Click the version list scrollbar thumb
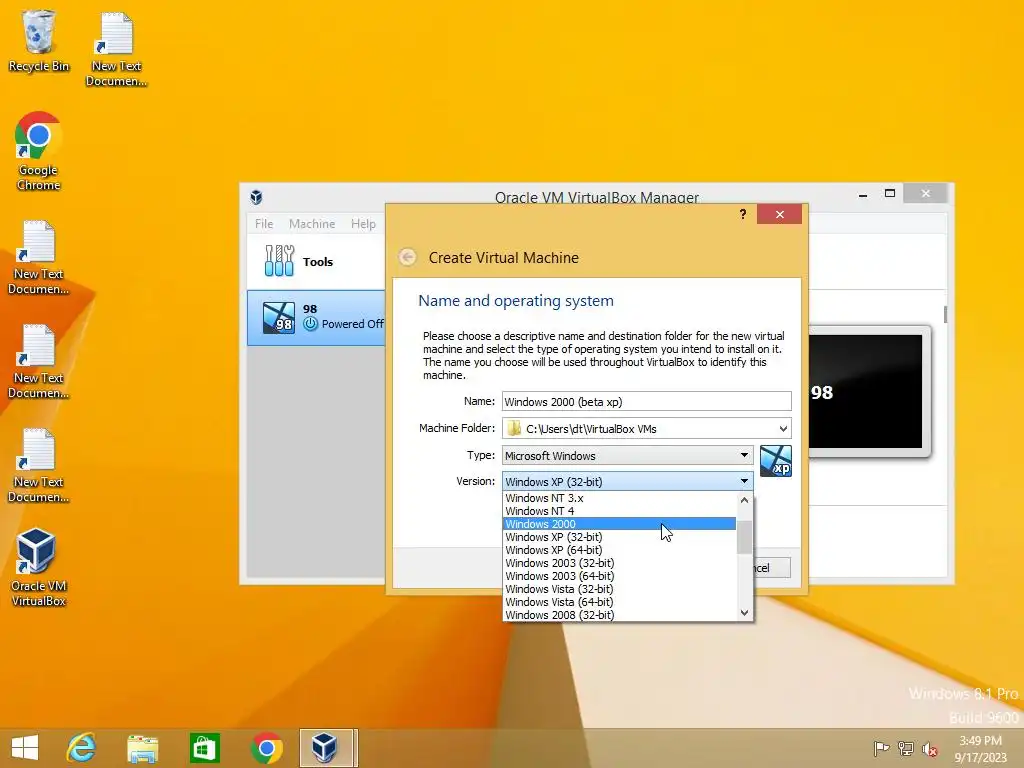1024x768 pixels. [x=744, y=537]
